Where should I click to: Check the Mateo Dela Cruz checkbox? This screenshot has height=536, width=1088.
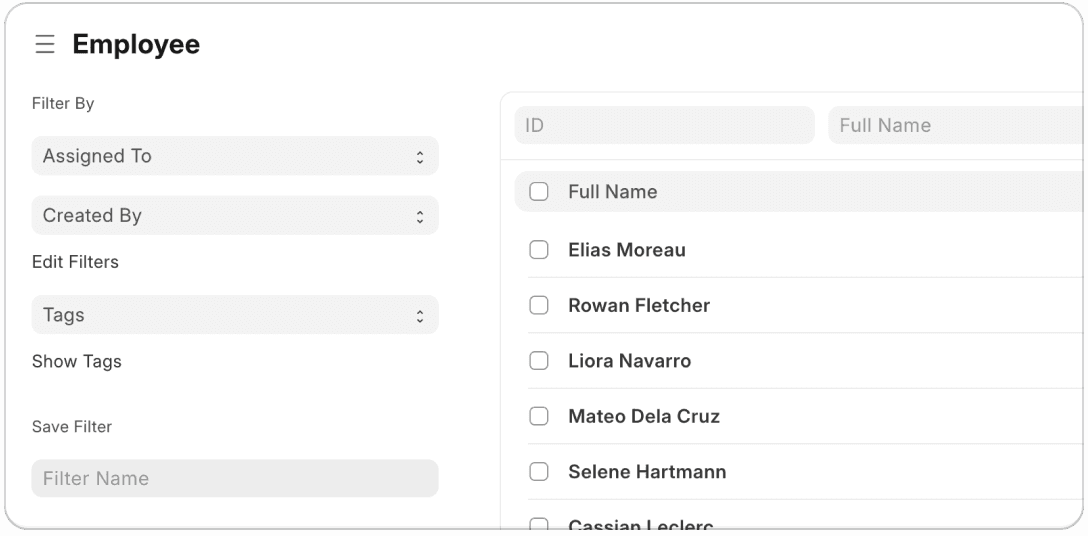(x=539, y=416)
